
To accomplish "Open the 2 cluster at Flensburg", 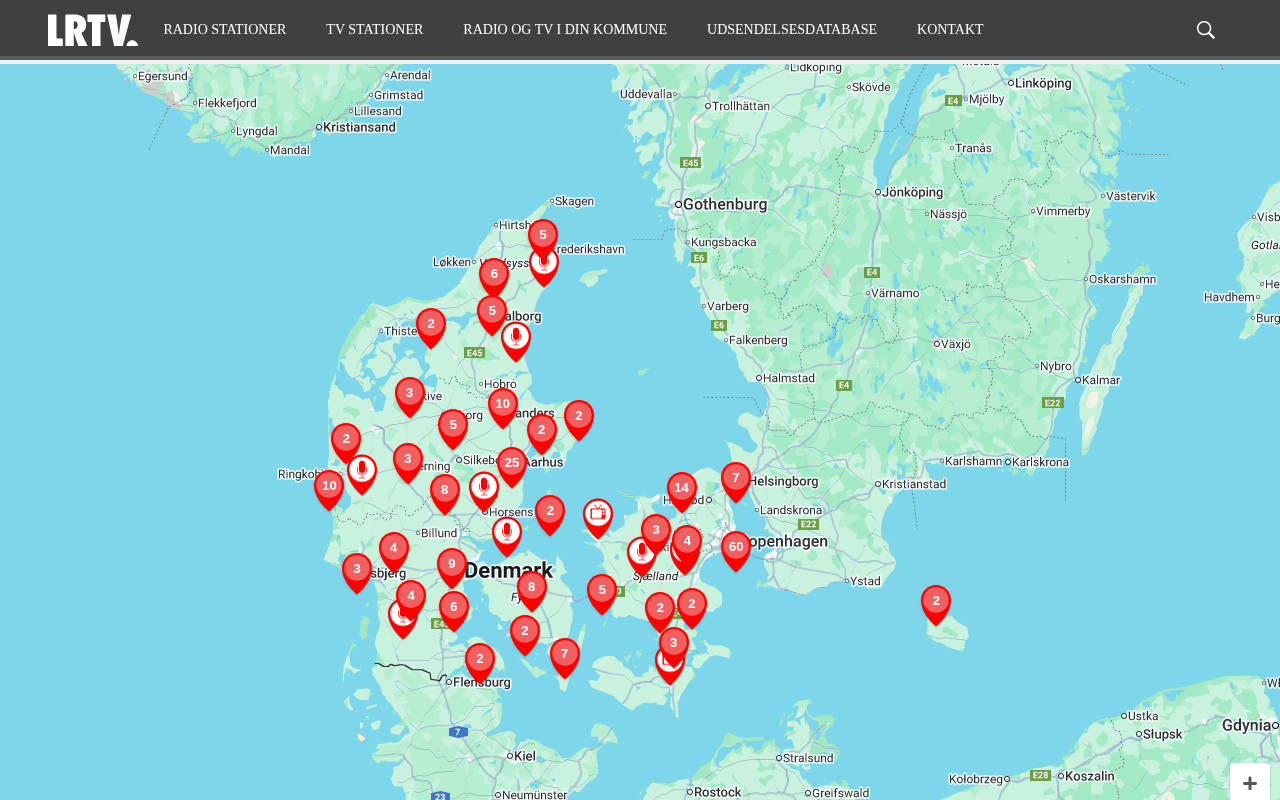I will (x=480, y=663).
